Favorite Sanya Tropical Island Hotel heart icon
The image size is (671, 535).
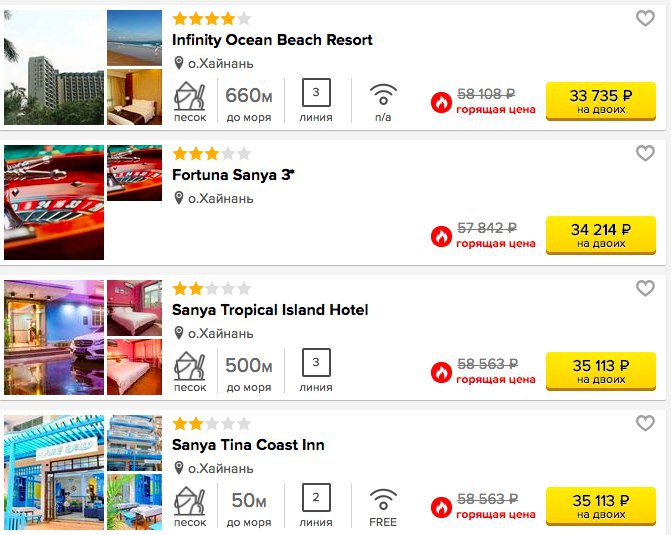coord(645,288)
